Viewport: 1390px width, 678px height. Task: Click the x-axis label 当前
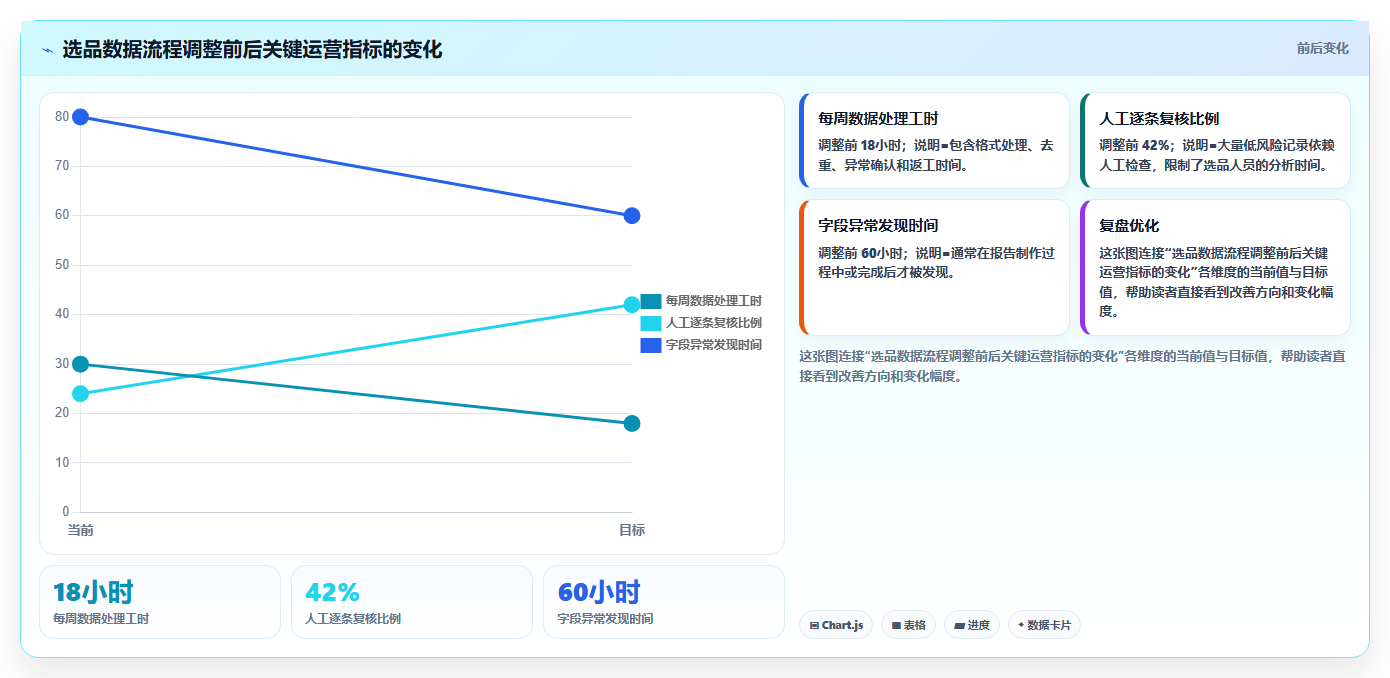[x=81, y=530]
